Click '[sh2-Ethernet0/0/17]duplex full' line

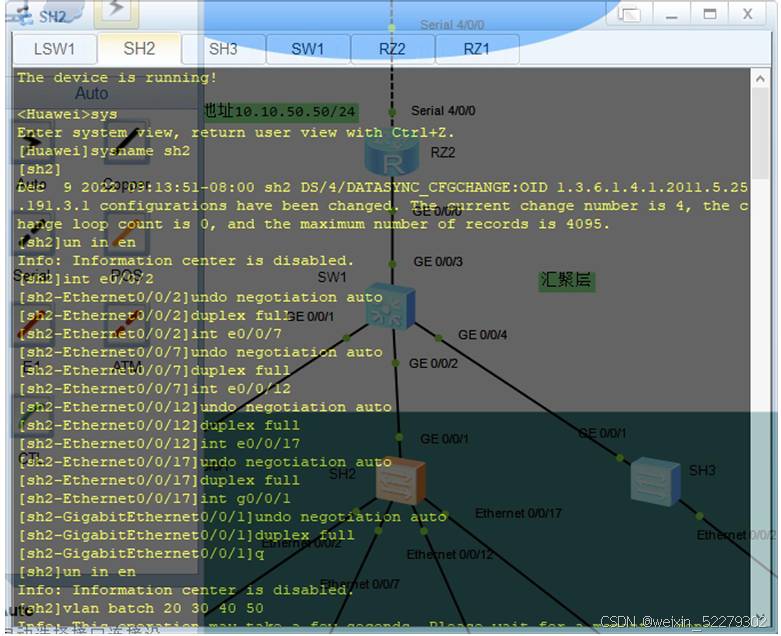point(158,480)
